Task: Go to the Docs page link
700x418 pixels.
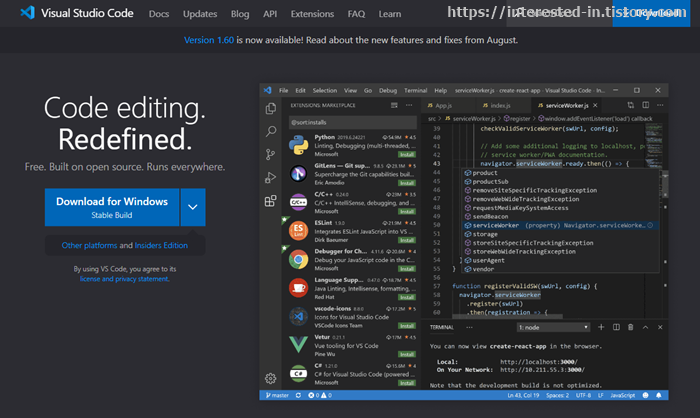Action: [x=159, y=14]
